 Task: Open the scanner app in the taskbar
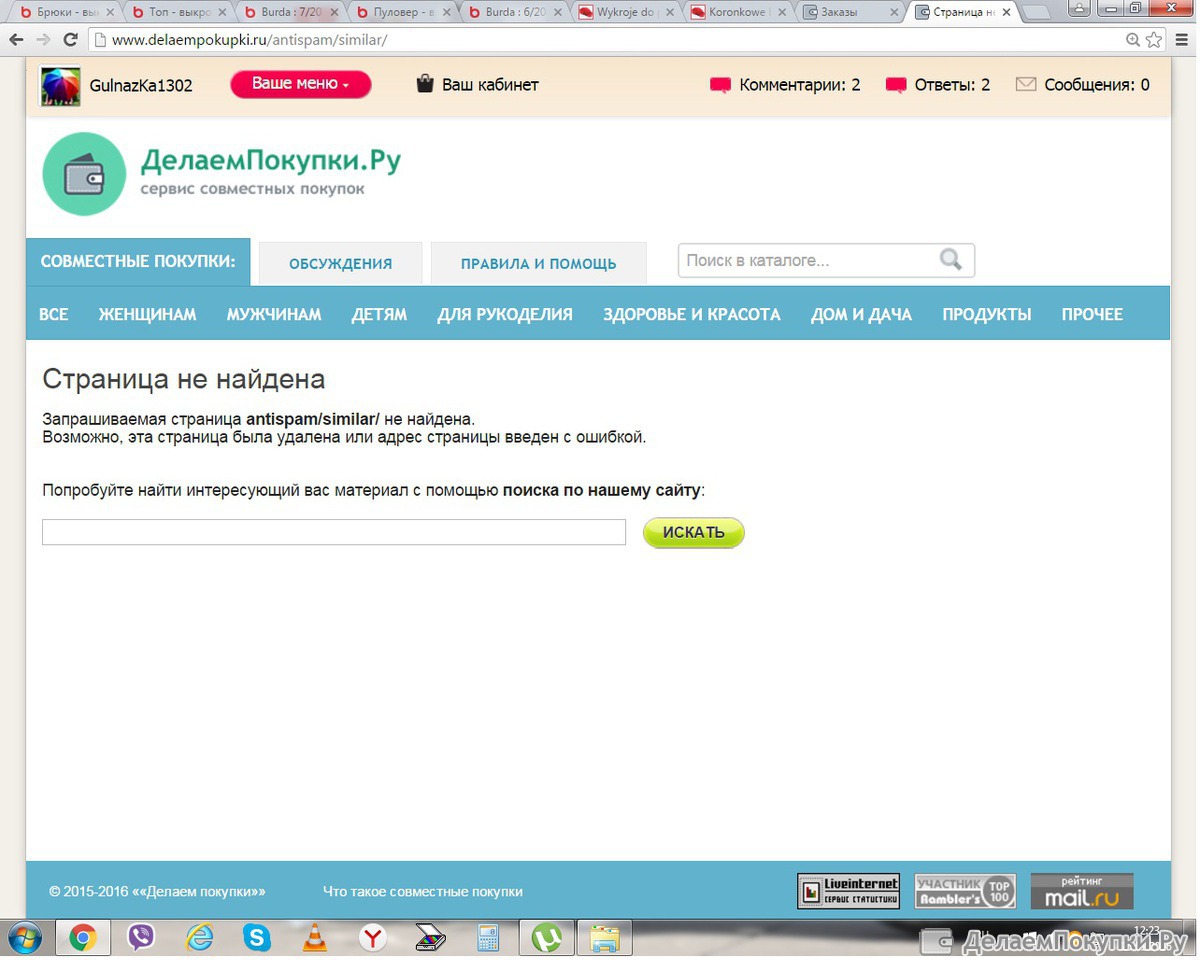[x=431, y=938]
